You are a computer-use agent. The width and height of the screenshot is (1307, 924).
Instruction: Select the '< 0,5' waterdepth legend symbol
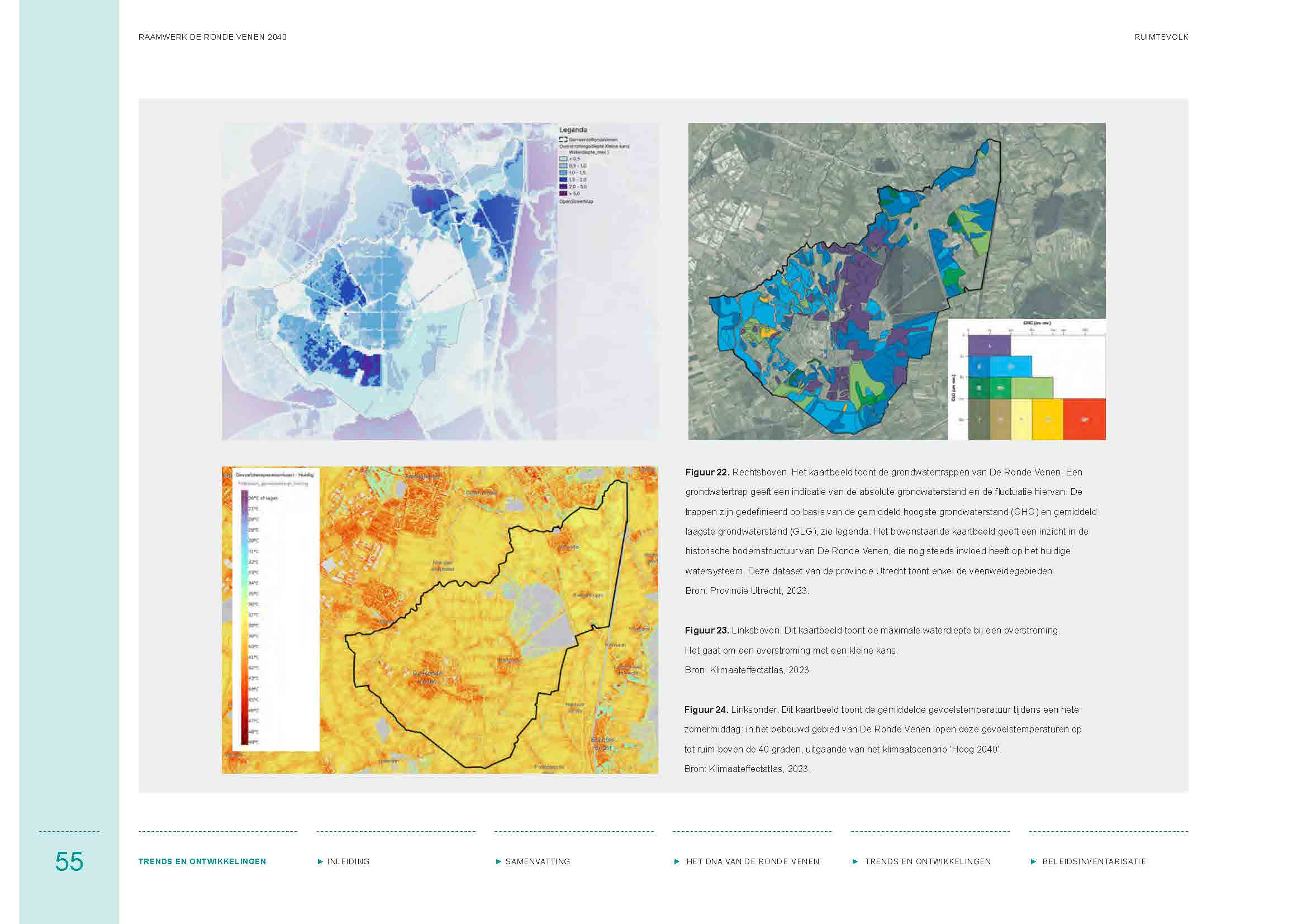[x=563, y=159]
